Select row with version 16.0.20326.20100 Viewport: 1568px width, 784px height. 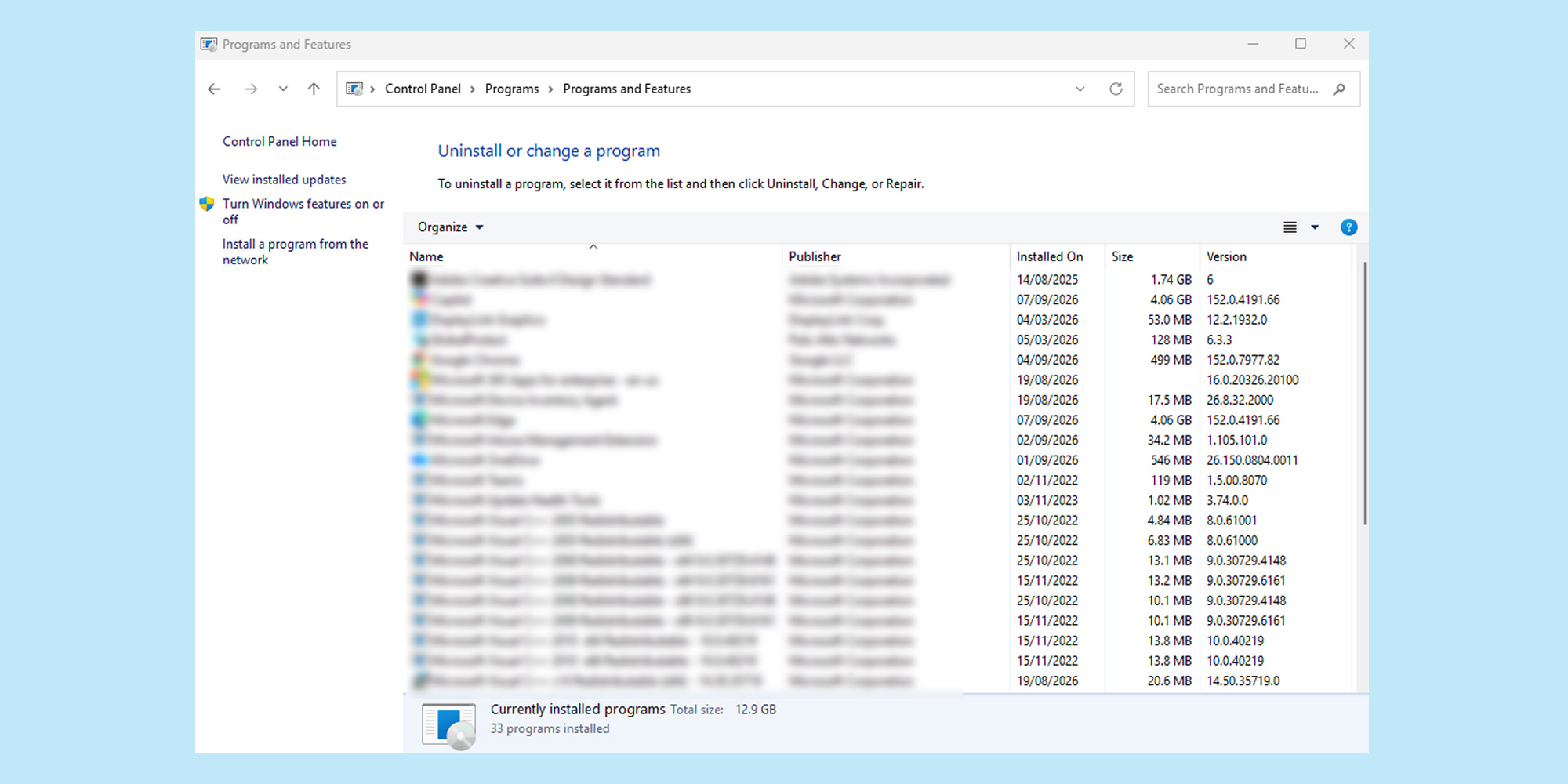click(x=878, y=380)
